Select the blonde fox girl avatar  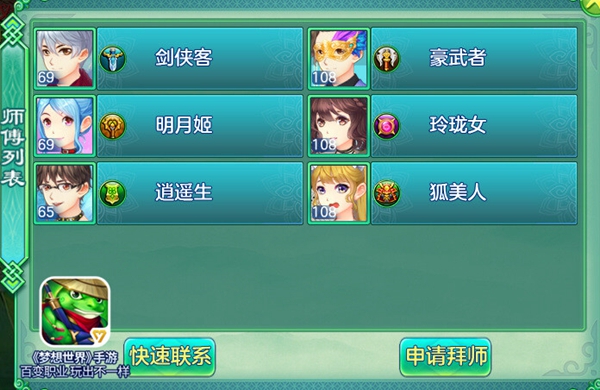click(x=339, y=193)
